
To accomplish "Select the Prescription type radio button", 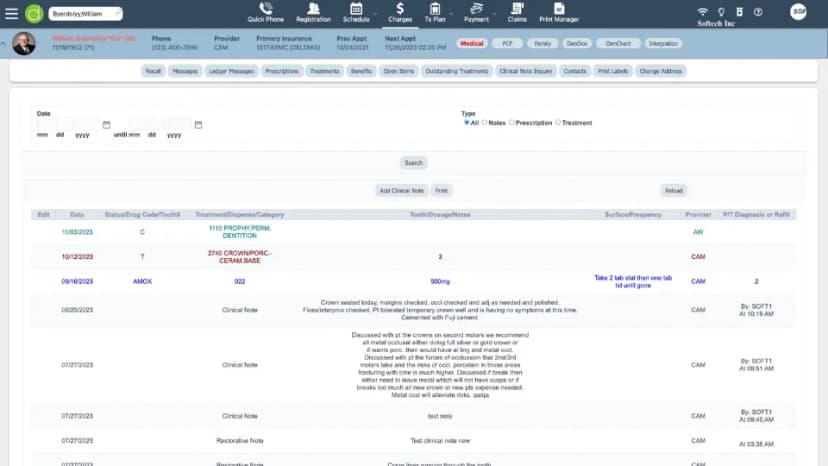I will tap(512, 123).
